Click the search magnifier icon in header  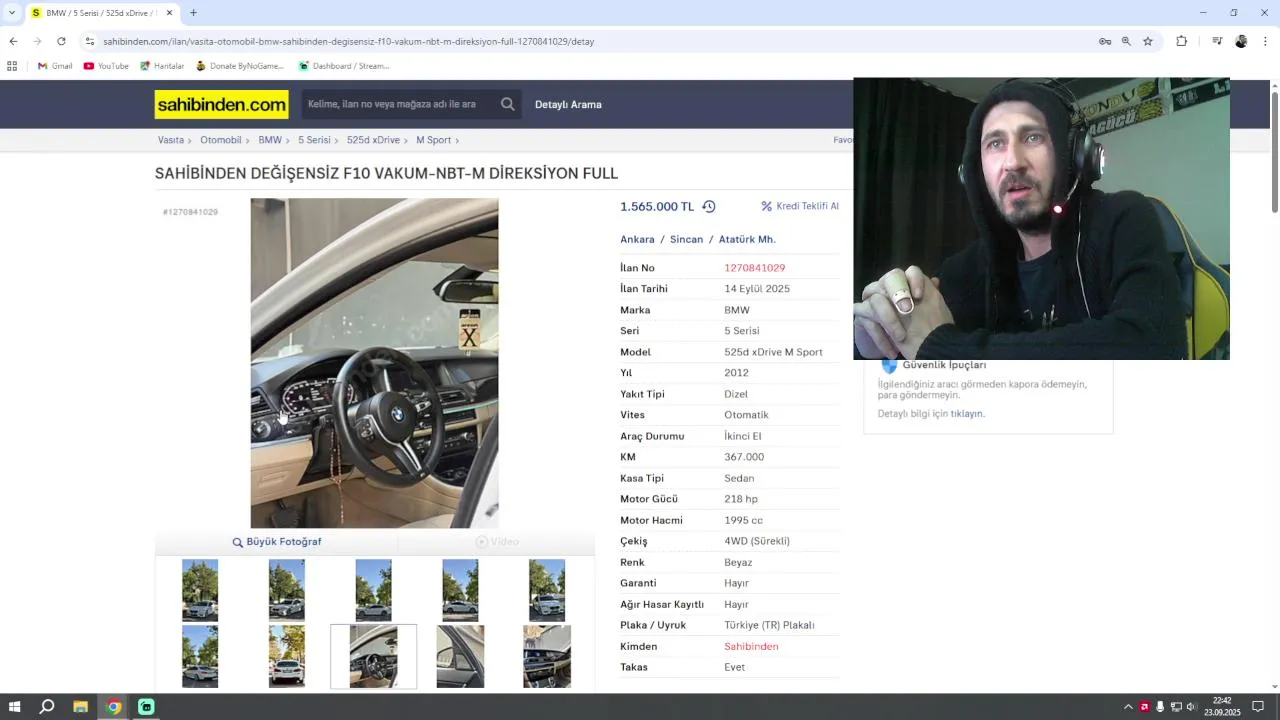pyautogui.click(x=508, y=104)
